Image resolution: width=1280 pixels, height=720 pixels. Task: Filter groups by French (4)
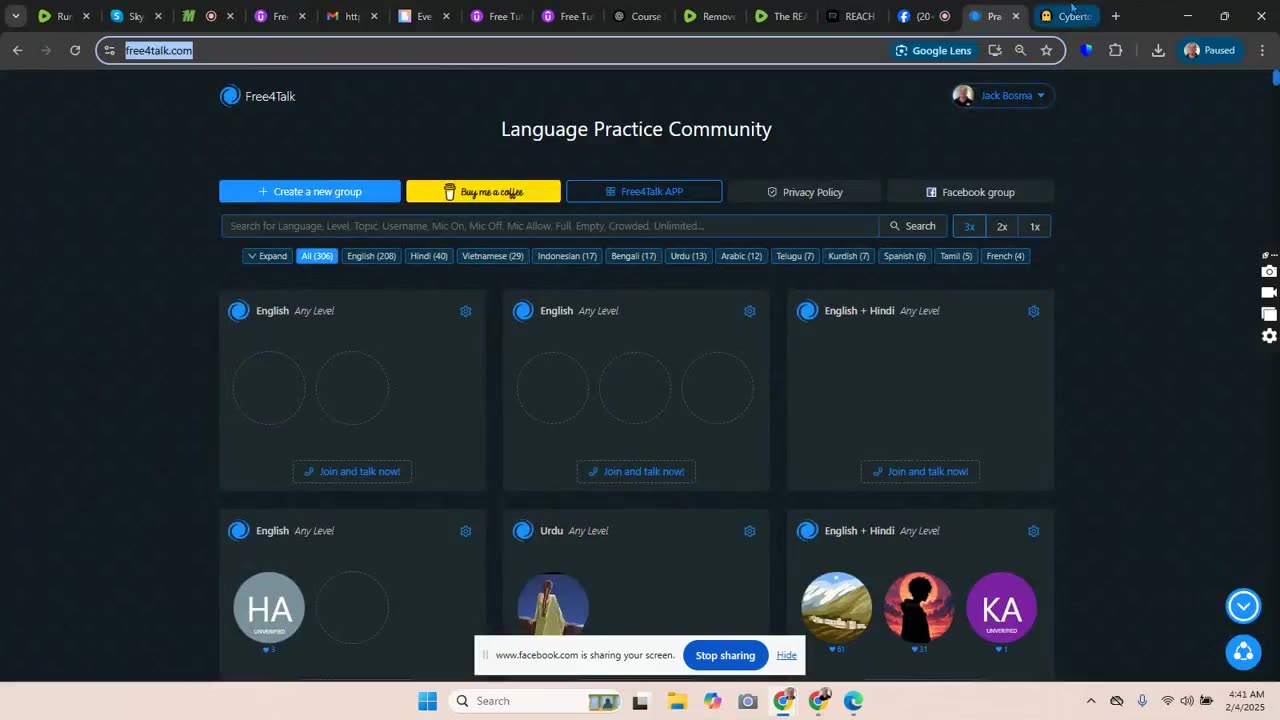tap(1005, 256)
